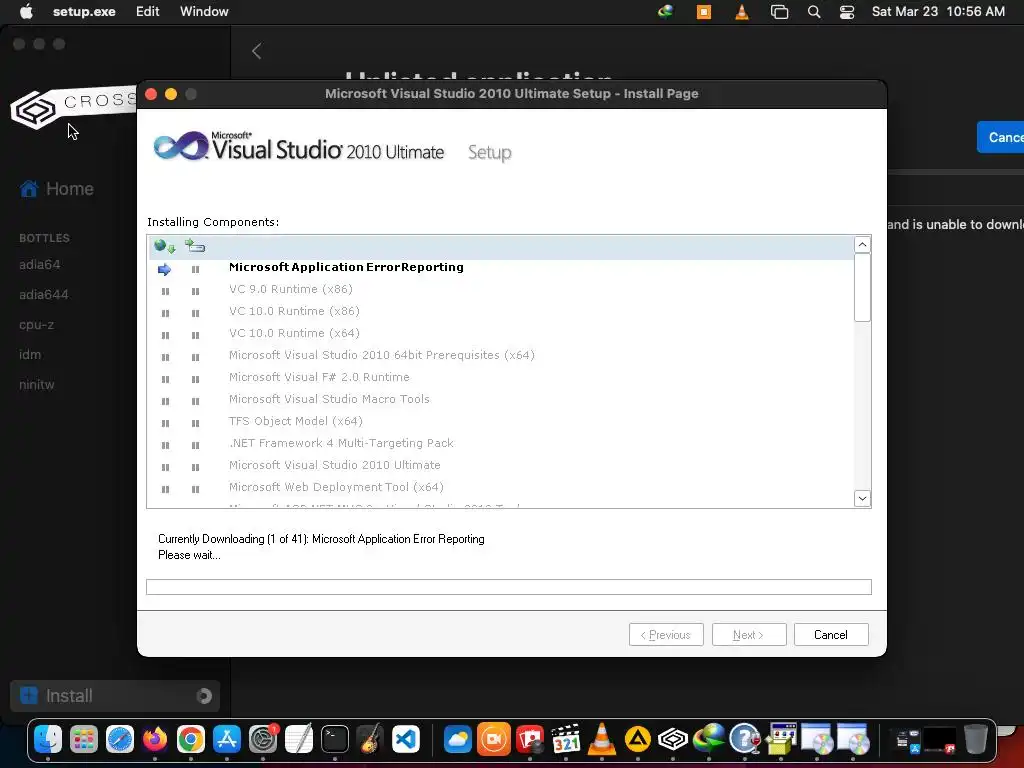Click the download progress bar

coord(509,587)
